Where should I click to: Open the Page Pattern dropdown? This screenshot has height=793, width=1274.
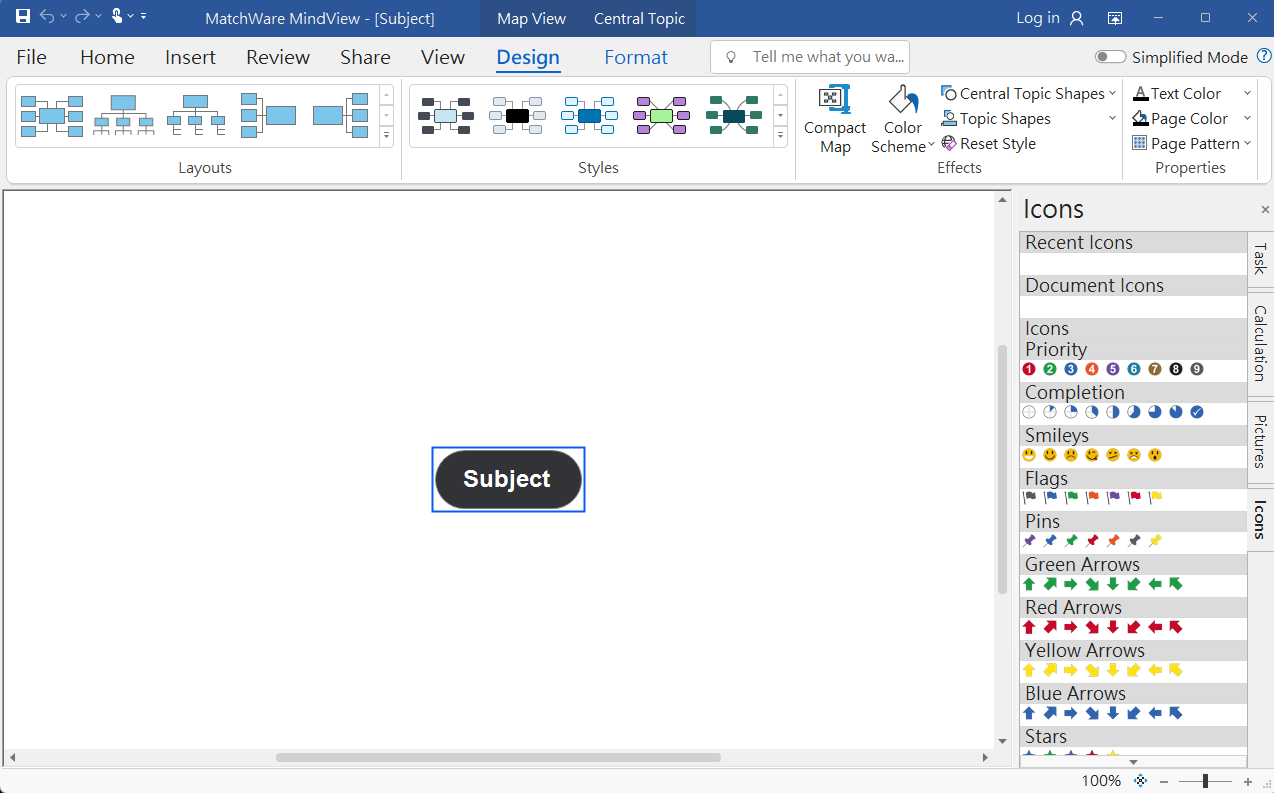coord(1247,144)
